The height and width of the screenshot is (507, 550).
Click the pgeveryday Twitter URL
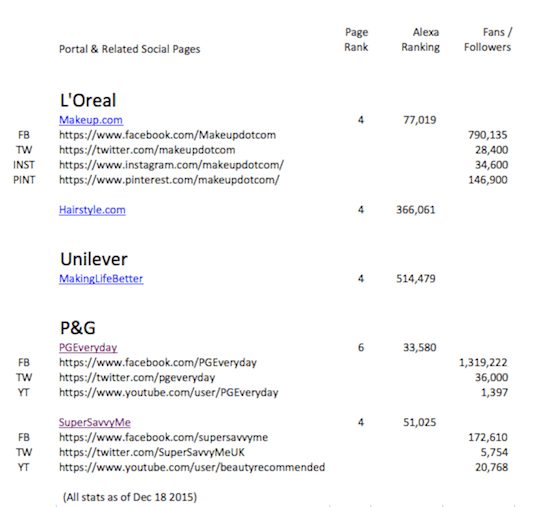(x=137, y=378)
